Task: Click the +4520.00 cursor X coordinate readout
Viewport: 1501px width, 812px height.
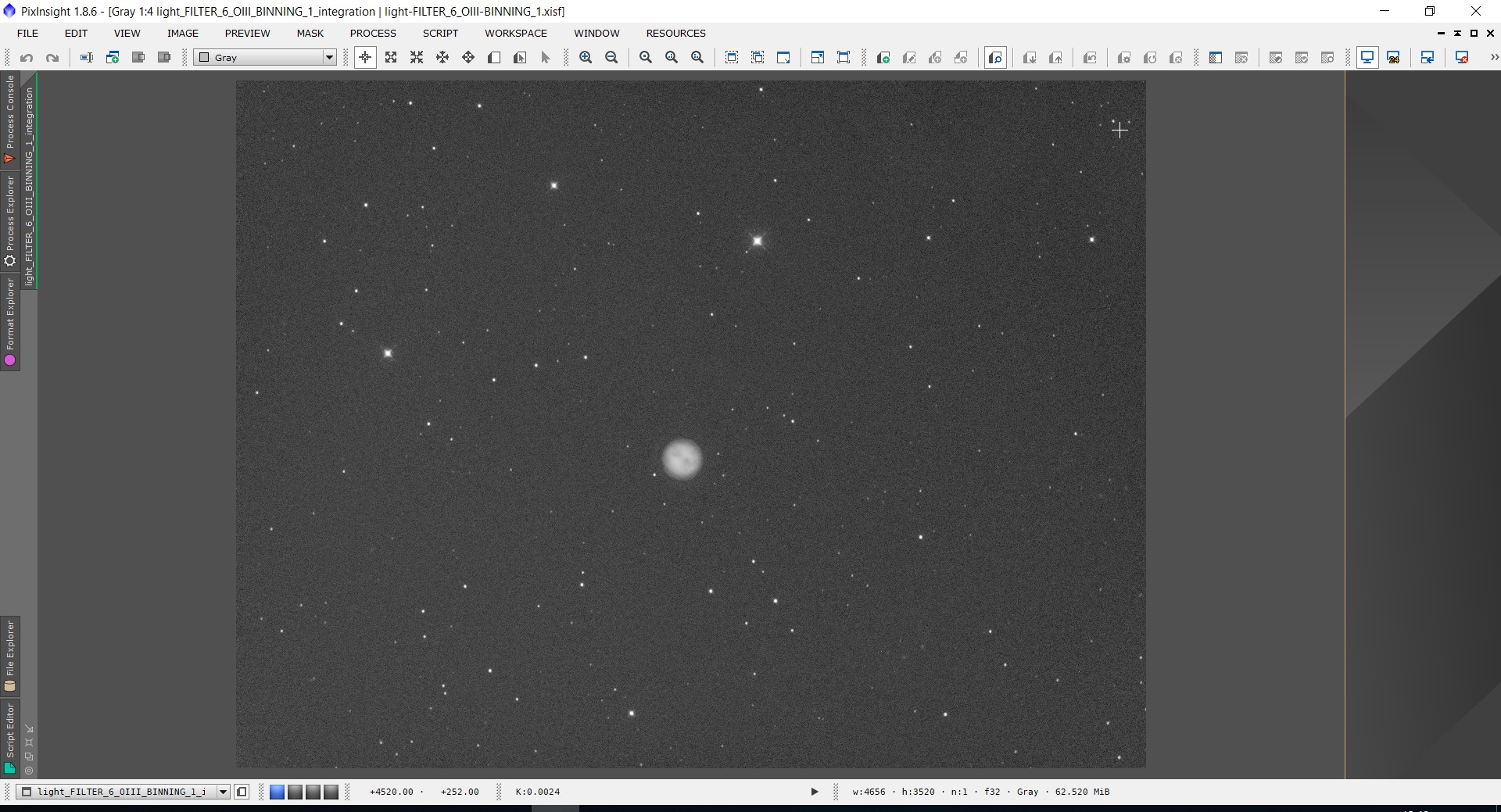Action: pyautogui.click(x=392, y=792)
